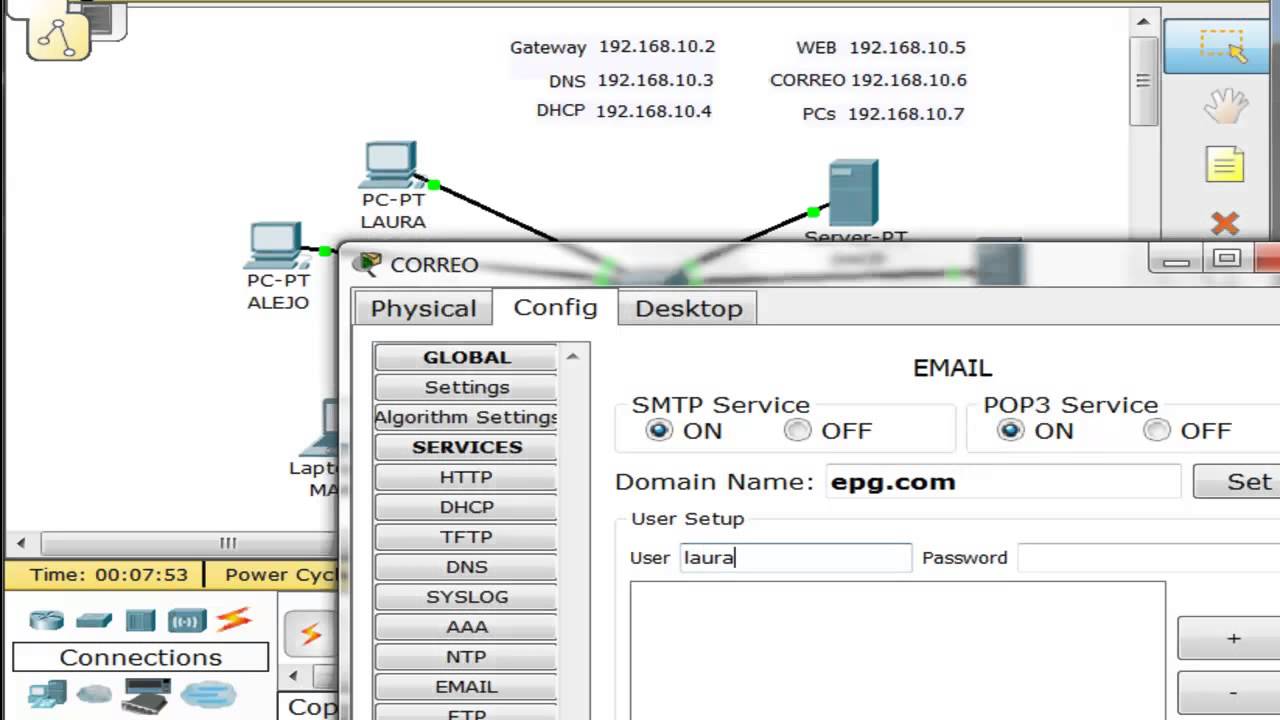Viewport: 1280px width, 720px height.
Task: Open the FTP service settings
Action: (x=466, y=713)
